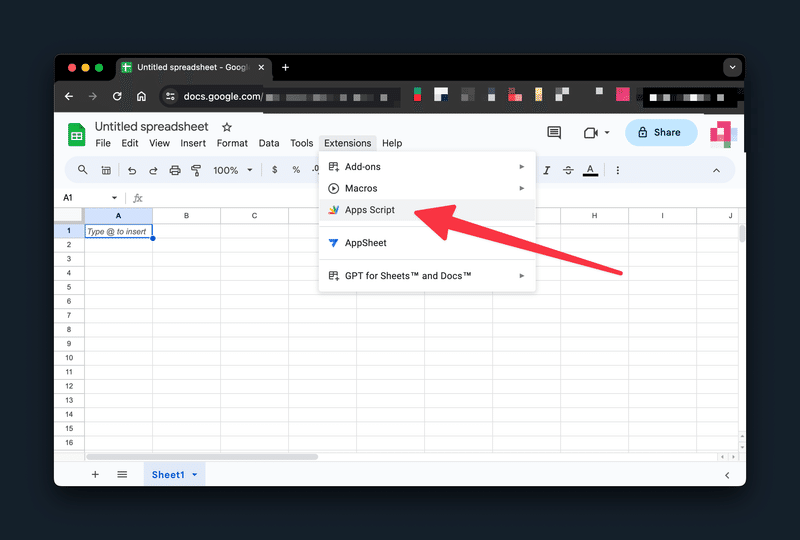Rename the Untitled spreadsheet title
800x540 pixels.
tap(152, 127)
